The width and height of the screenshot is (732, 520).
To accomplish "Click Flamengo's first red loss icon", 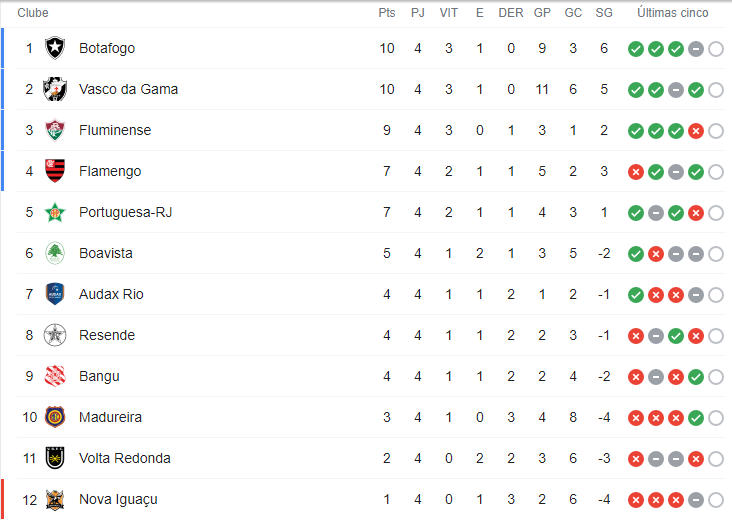I will pos(635,172).
